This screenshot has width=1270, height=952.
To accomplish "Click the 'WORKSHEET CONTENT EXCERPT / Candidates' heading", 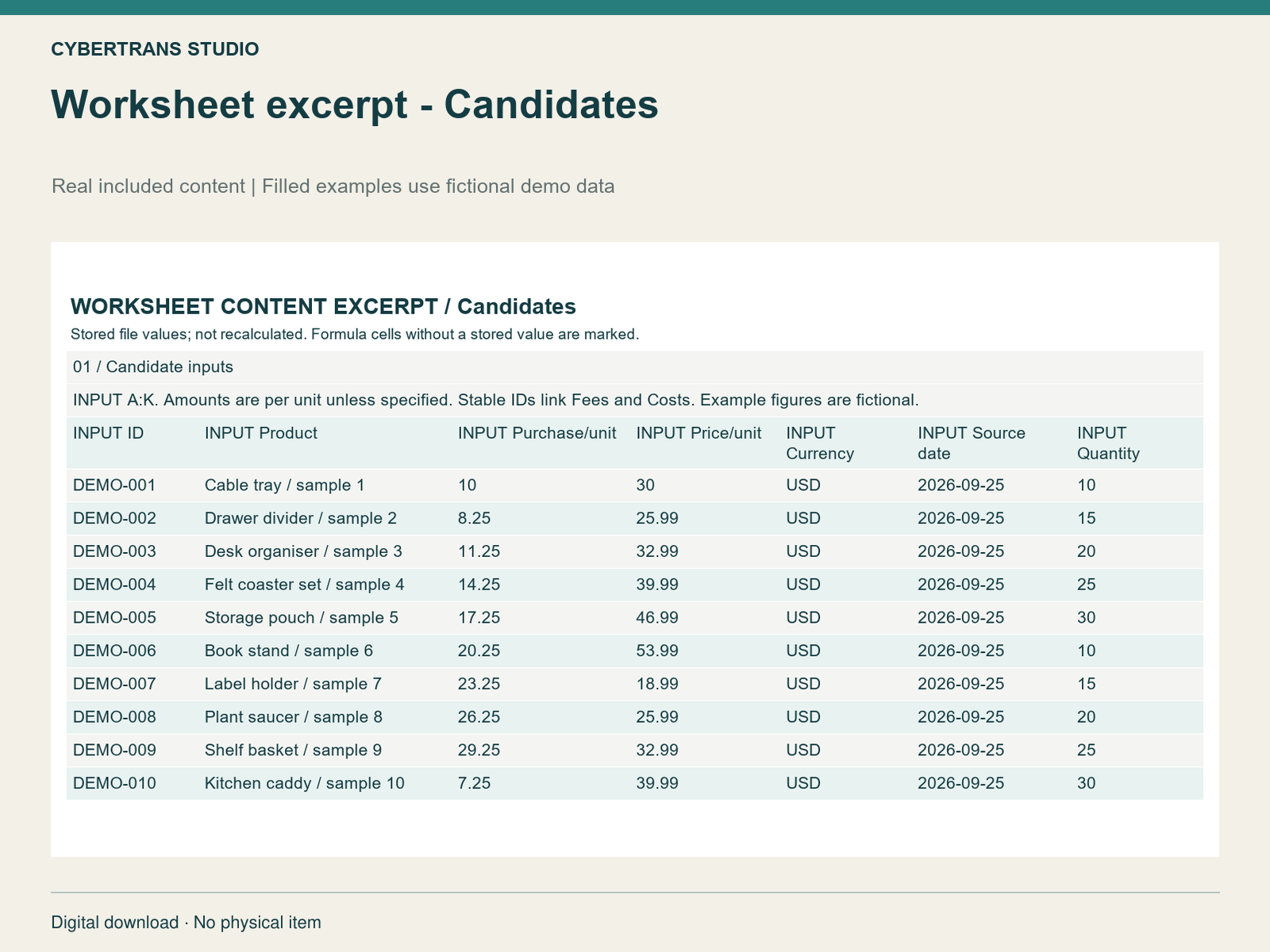I will pyautogui.click(x=323, y=306).
